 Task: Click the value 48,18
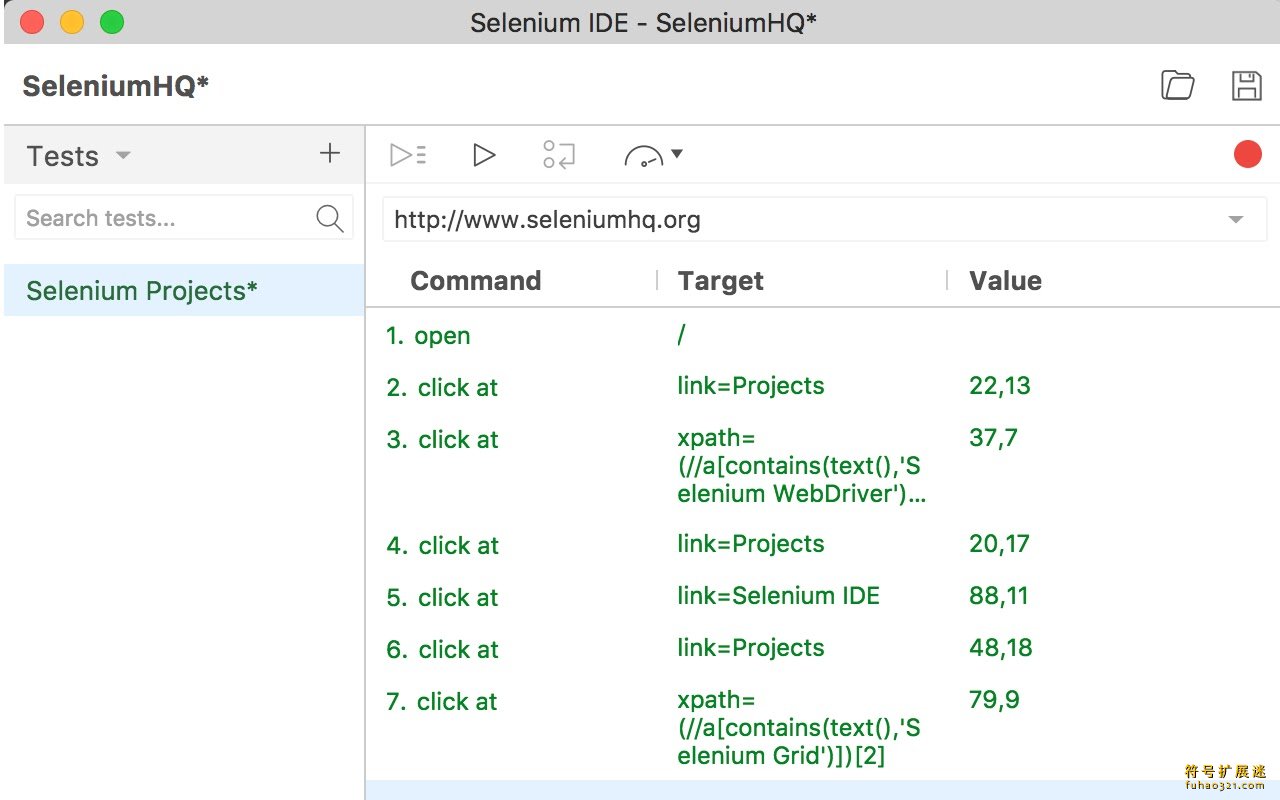click(x=1000, y=648)
